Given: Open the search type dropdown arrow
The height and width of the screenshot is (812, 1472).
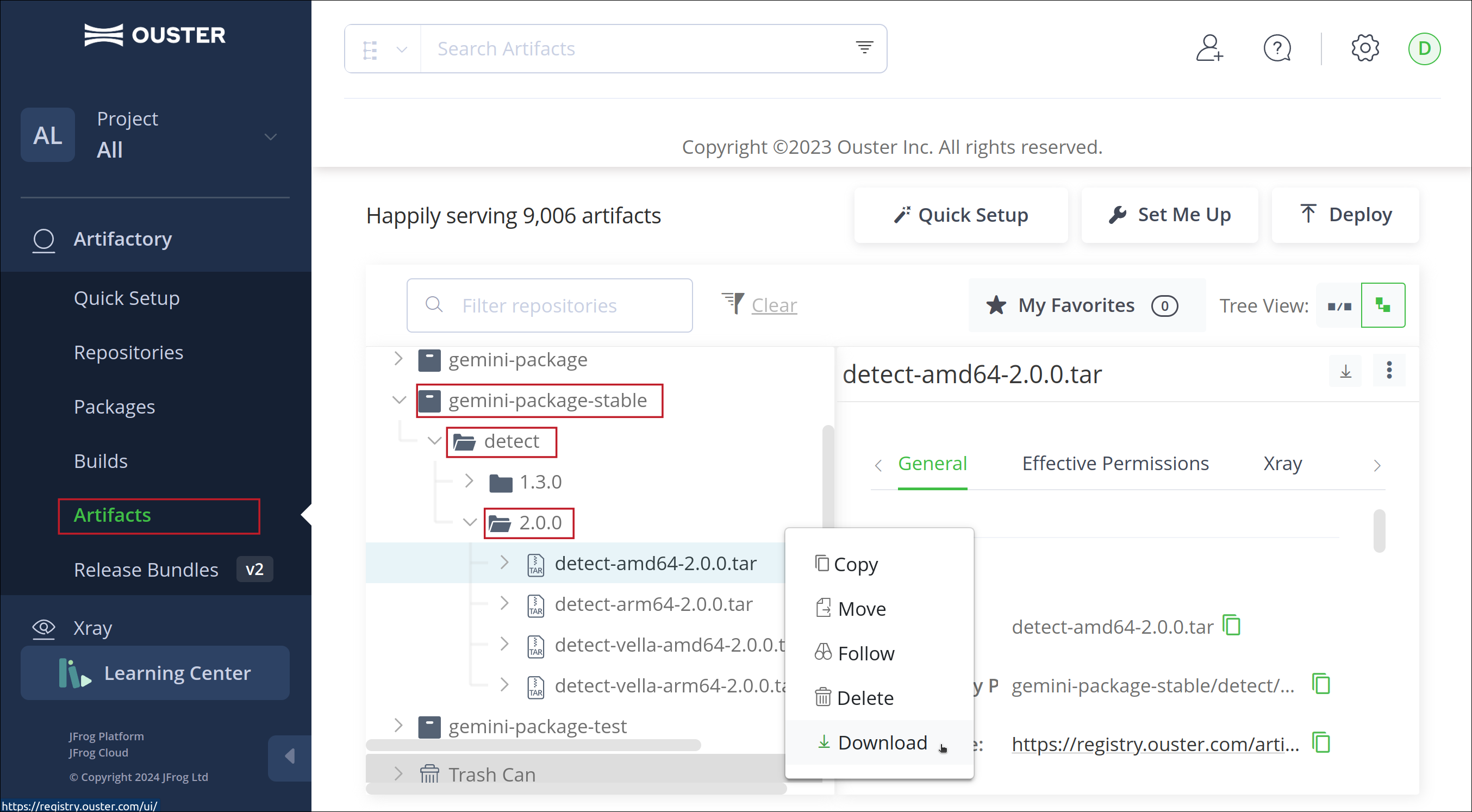Looking at the screenshot, I should (x=402, y=49).
